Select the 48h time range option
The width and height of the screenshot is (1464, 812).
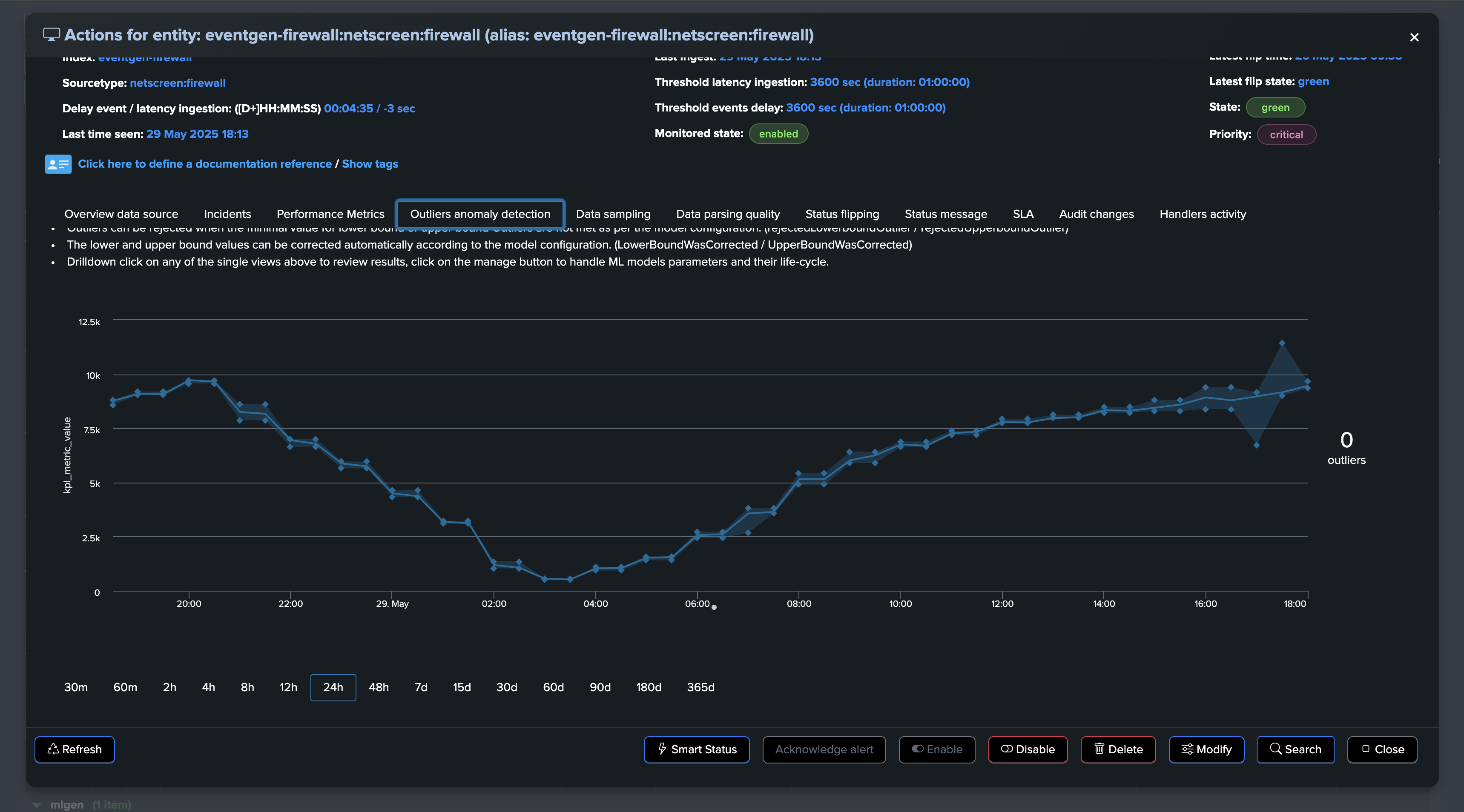pos(379,687)
